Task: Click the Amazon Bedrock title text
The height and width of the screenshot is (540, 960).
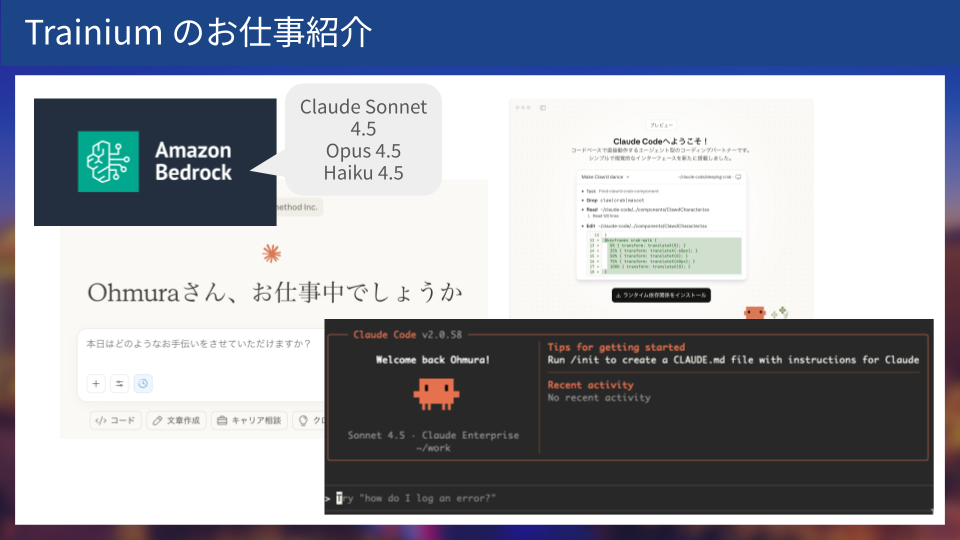Action: coord(193,161)
